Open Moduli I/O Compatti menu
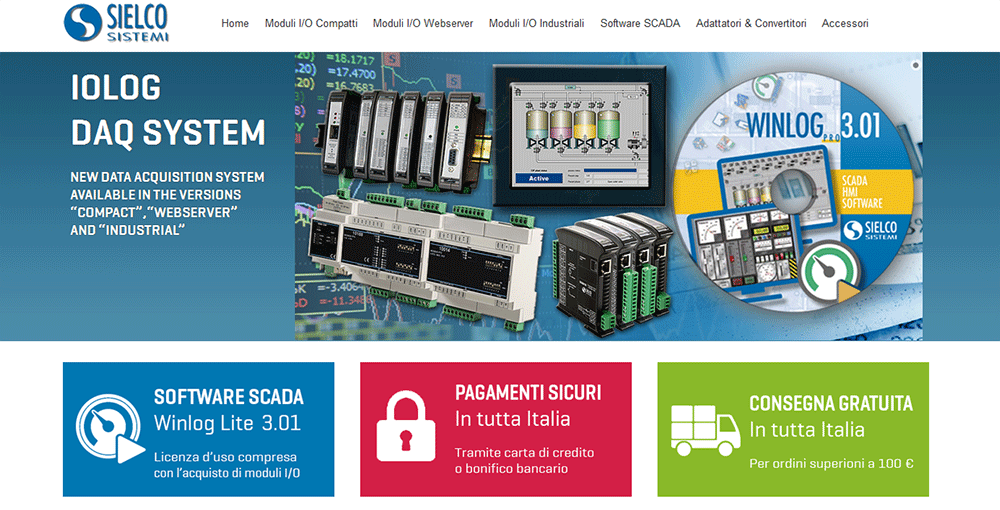The image size is (1000, 510). click(311, 23)
